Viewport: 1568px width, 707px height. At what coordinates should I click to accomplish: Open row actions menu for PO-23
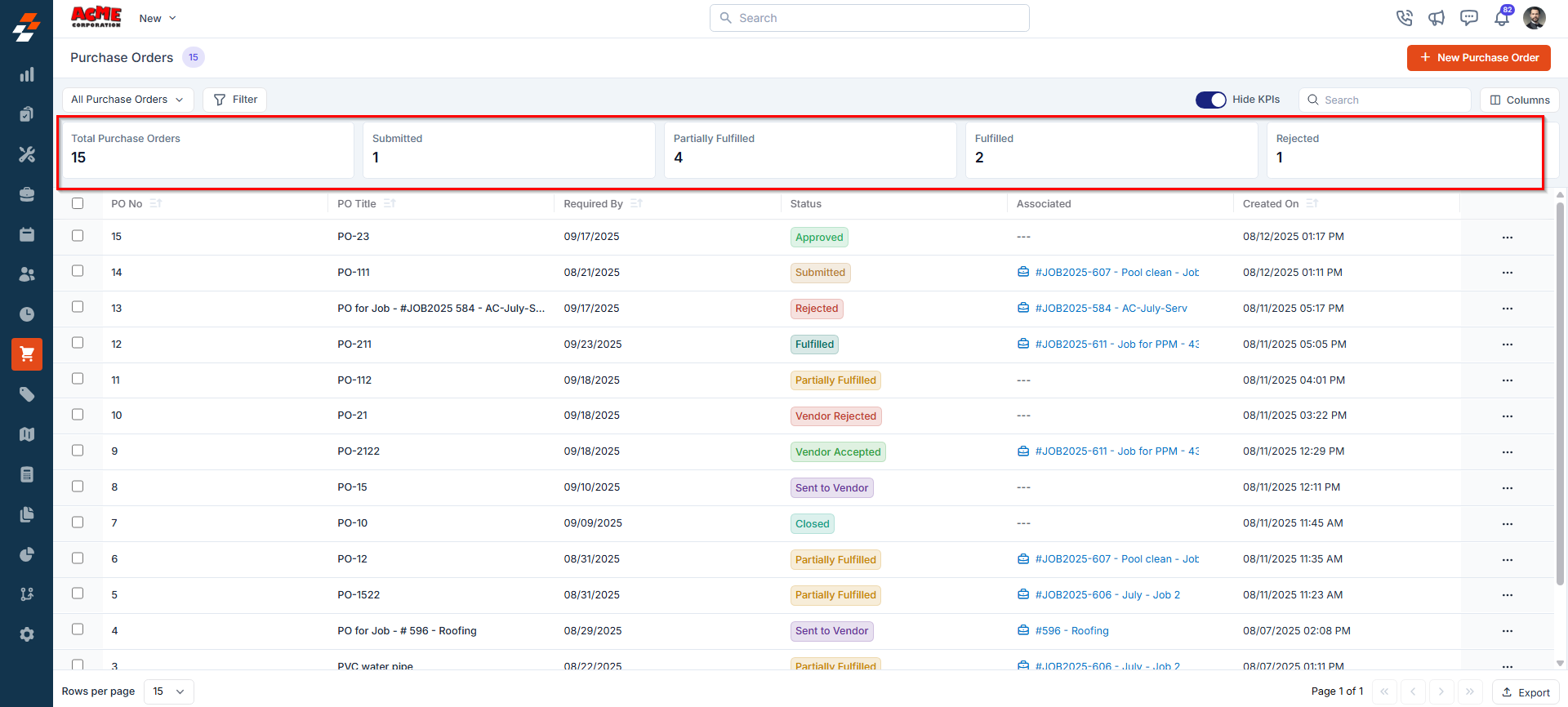pos(1508,238)
